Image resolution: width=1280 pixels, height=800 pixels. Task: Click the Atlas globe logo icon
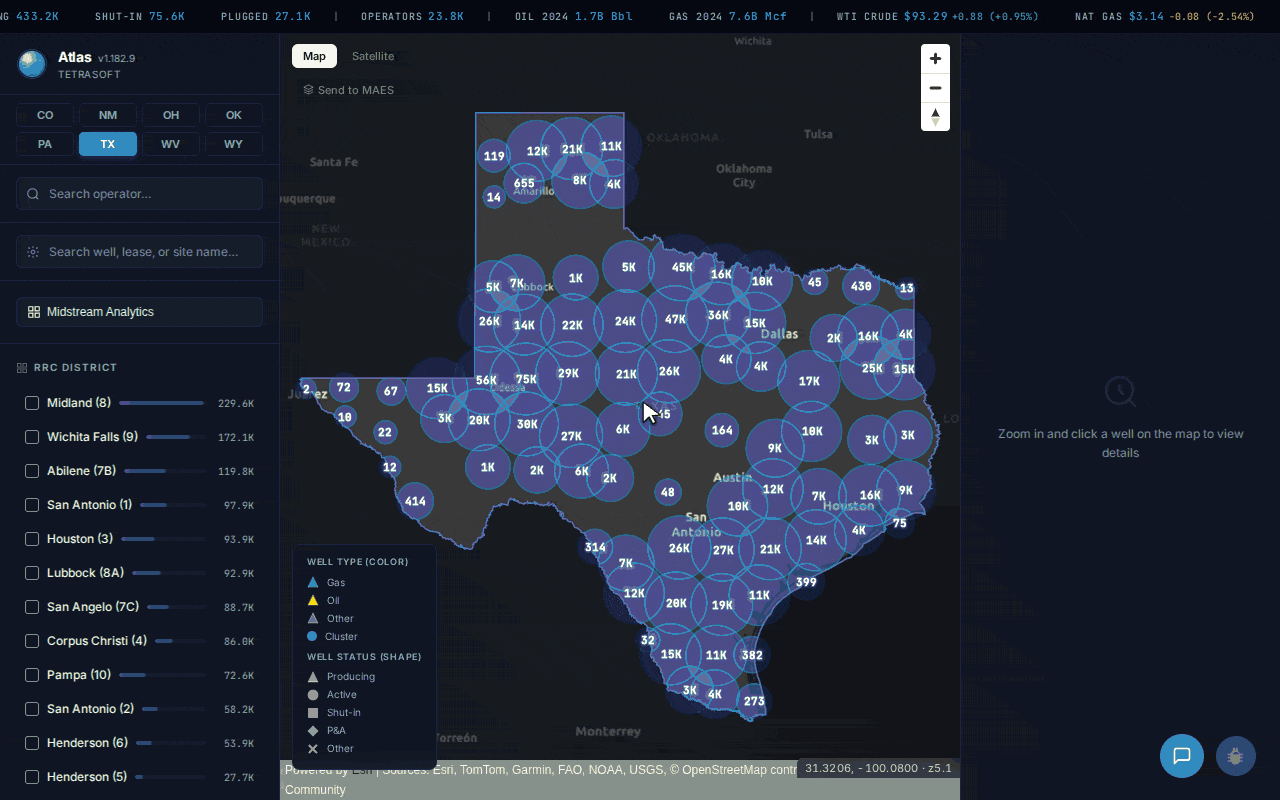coord(32,64)
